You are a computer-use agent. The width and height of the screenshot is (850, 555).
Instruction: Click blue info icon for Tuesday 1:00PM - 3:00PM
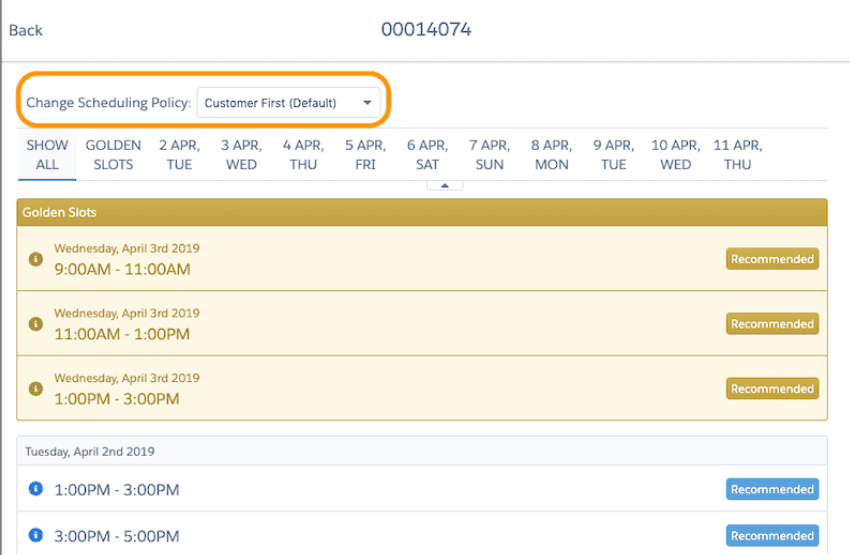pyautogui.click(x=36, y=489)
